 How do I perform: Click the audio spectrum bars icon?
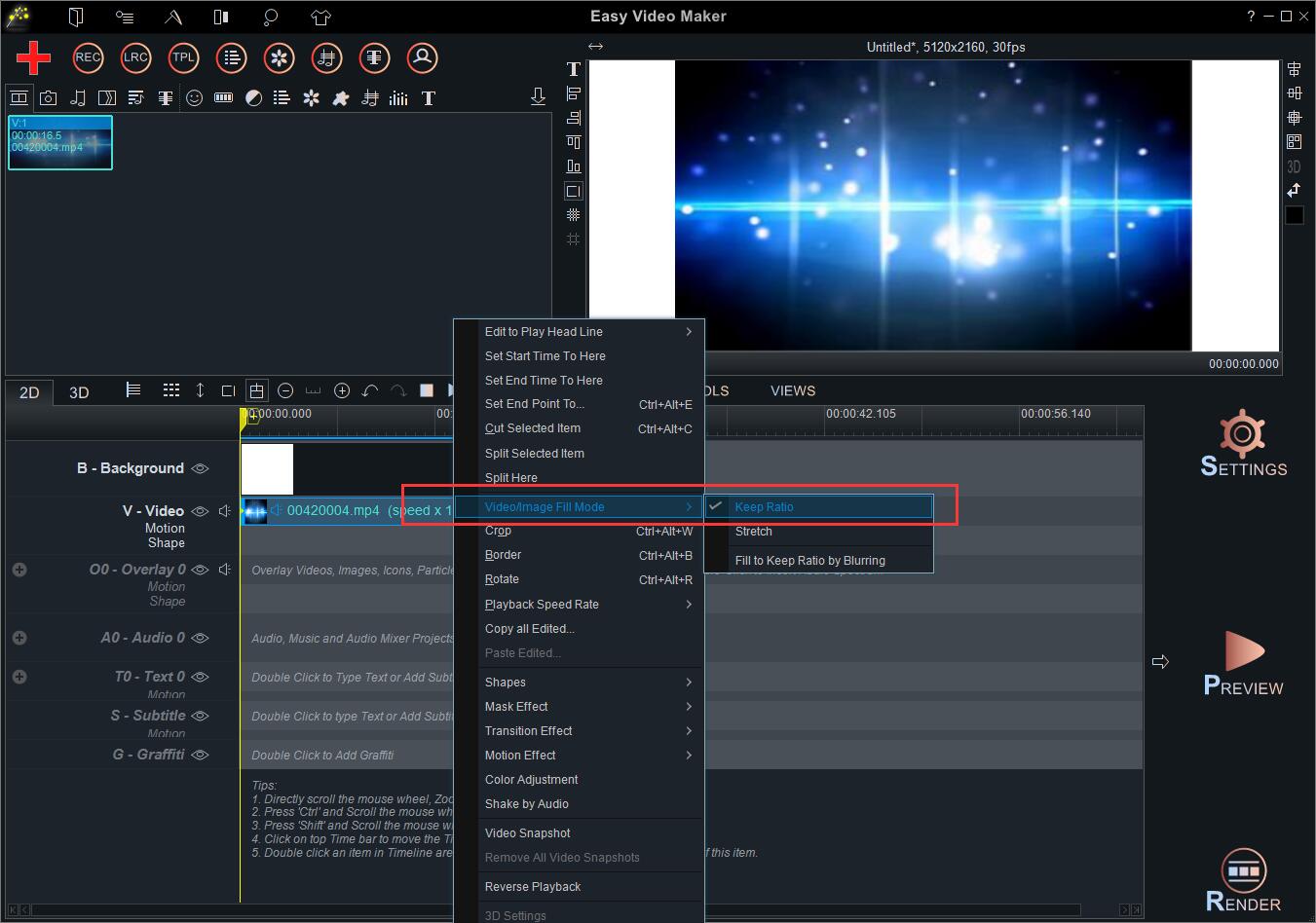point(398,97)
